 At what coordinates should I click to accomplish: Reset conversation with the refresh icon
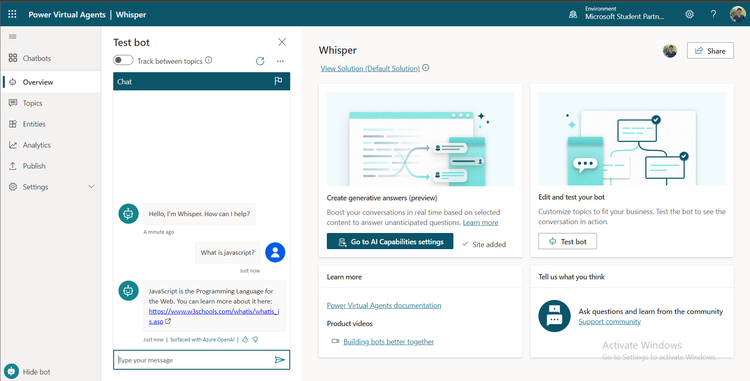260,61
